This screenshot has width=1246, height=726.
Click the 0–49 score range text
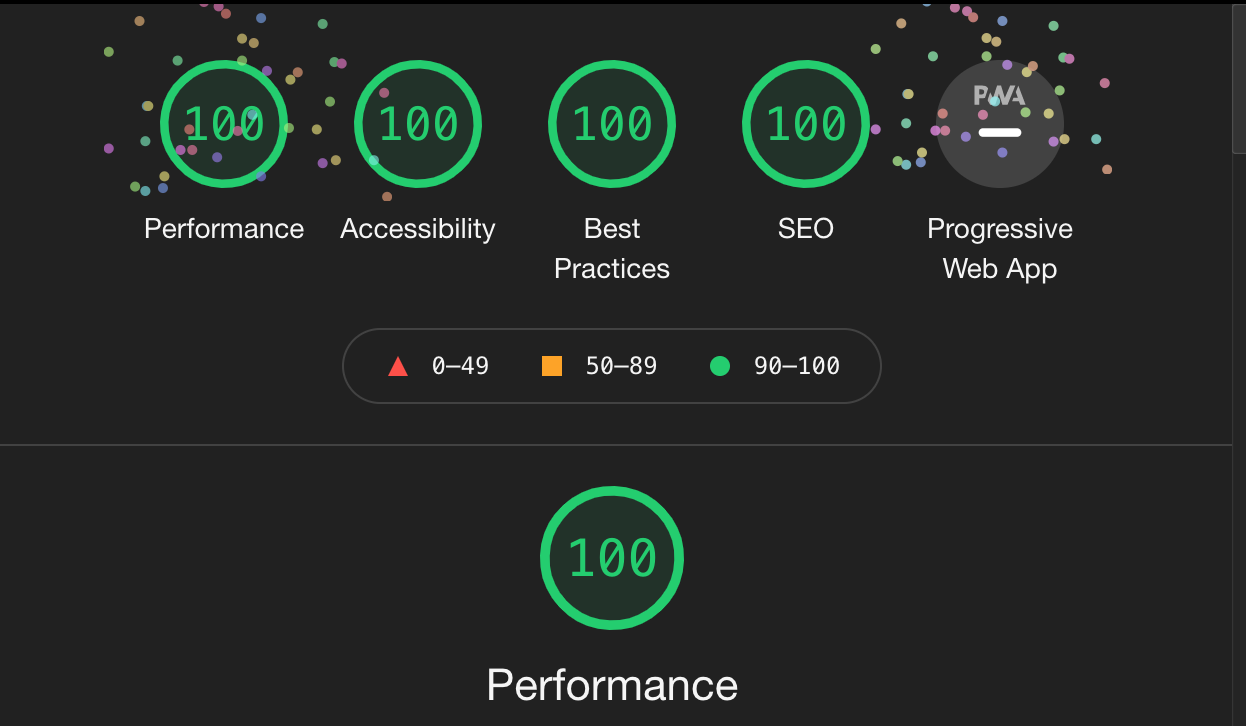pyautogui.click(x=460, y=366)
